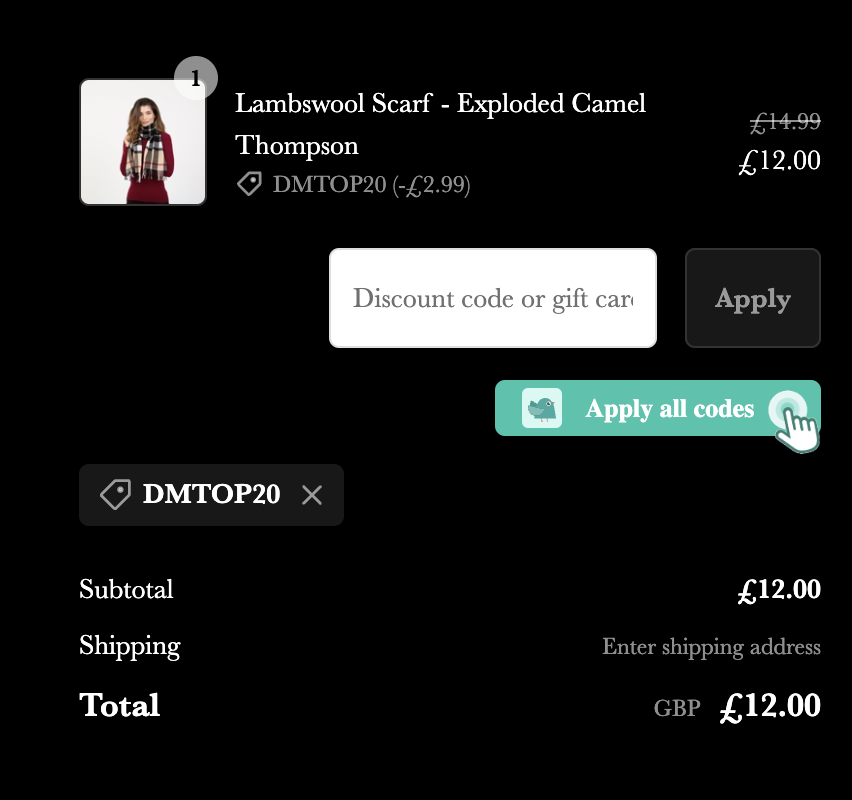The width and height of the screenshot is (852, 800).
Task: Click the tag icon beside DMTOP20 under product
Action: click(249, 184)
